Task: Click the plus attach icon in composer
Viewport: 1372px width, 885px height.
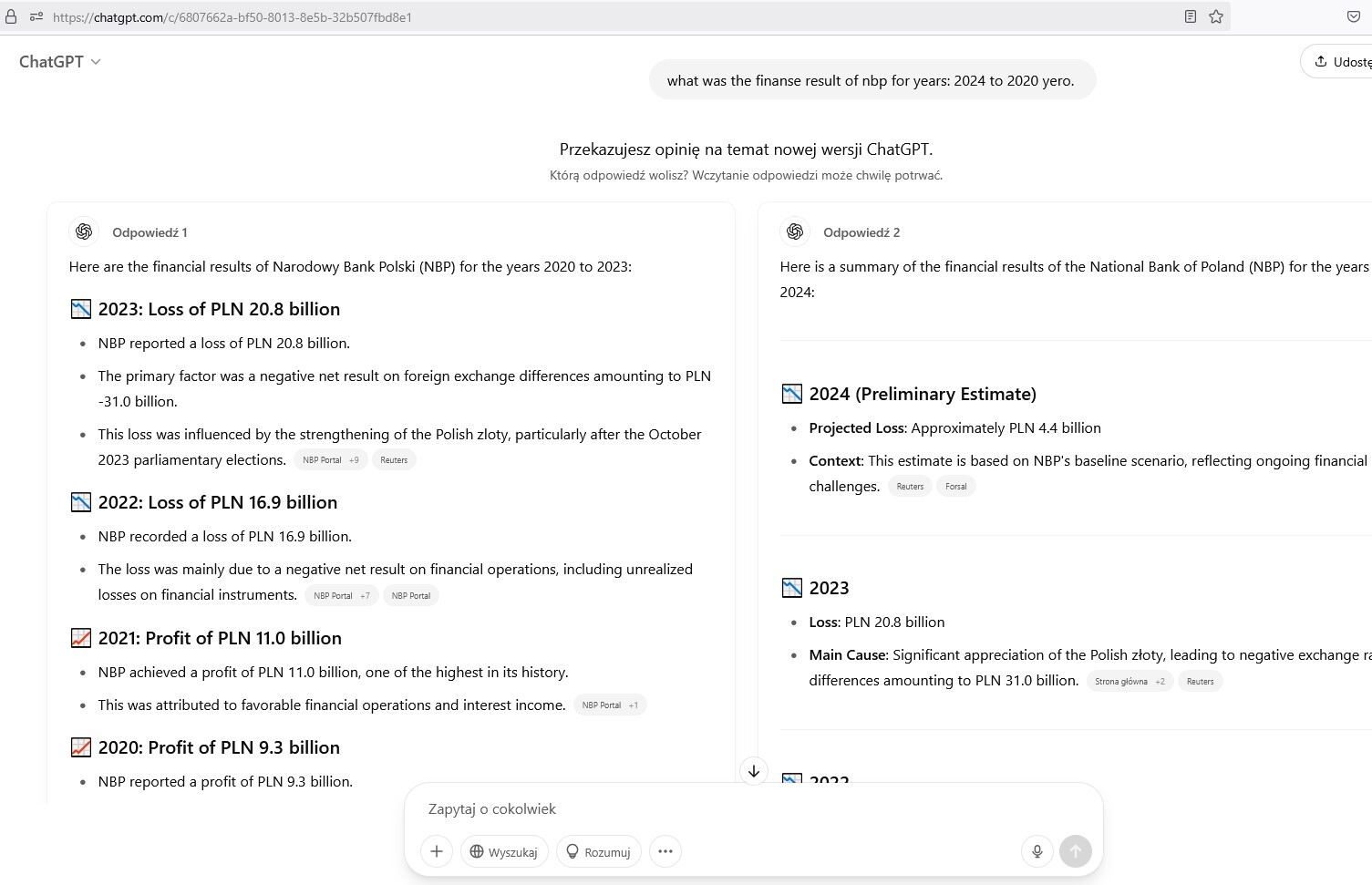Action: pyautogui.click(x=437, y=851)
